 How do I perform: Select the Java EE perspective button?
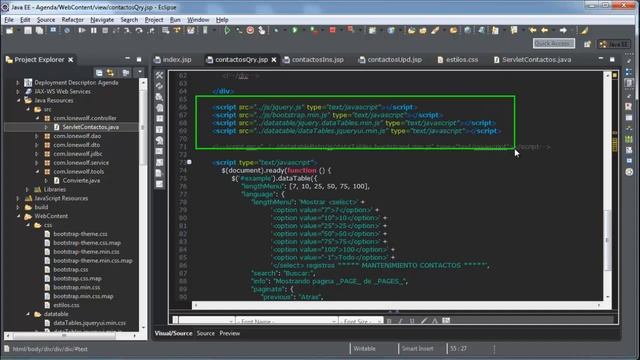(614, 44)
